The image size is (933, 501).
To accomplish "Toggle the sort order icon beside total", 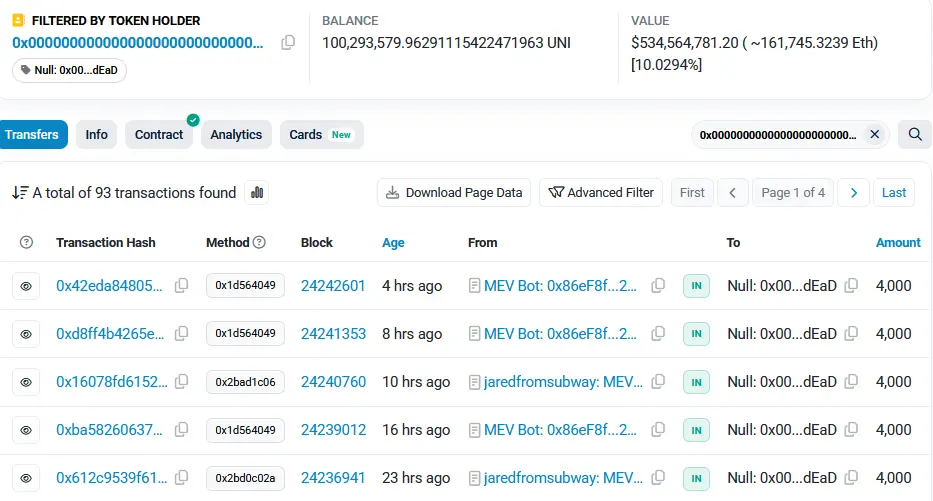I will (20, 193).
